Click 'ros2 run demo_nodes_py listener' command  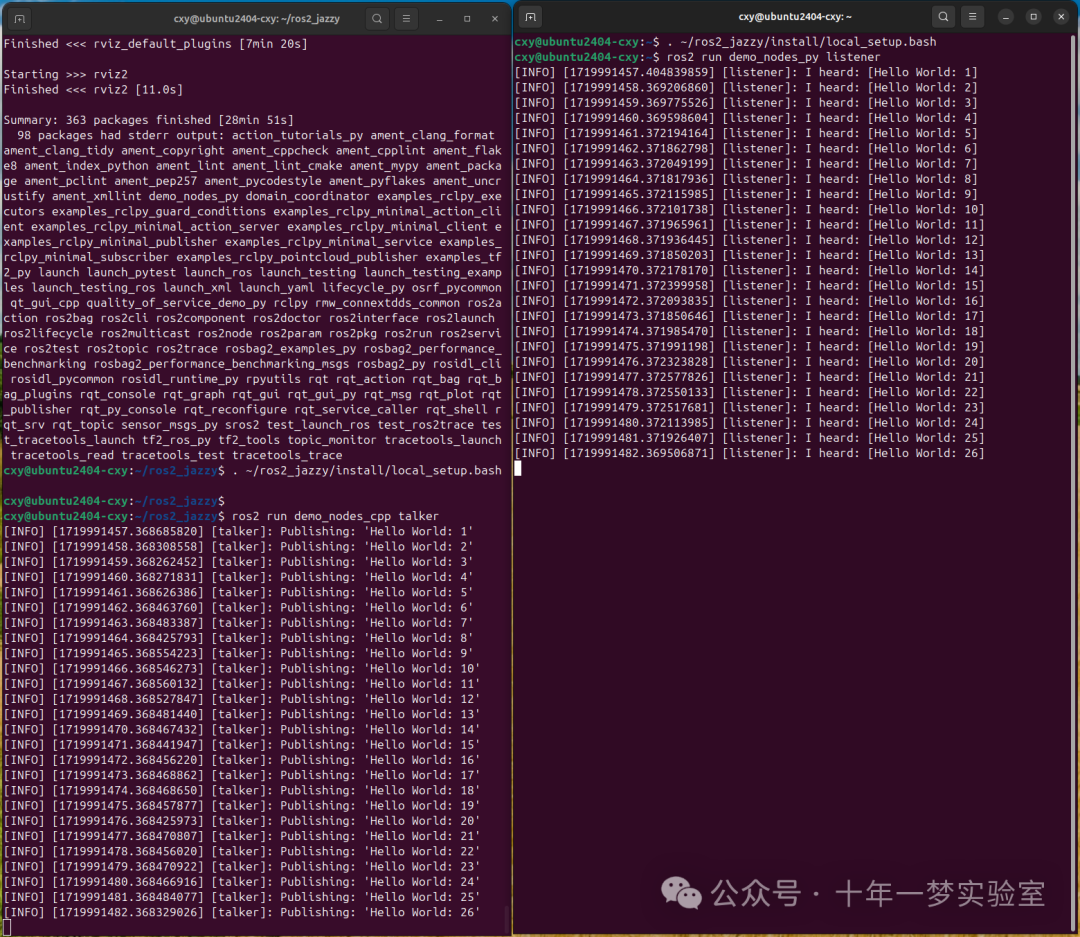(773, 57)
